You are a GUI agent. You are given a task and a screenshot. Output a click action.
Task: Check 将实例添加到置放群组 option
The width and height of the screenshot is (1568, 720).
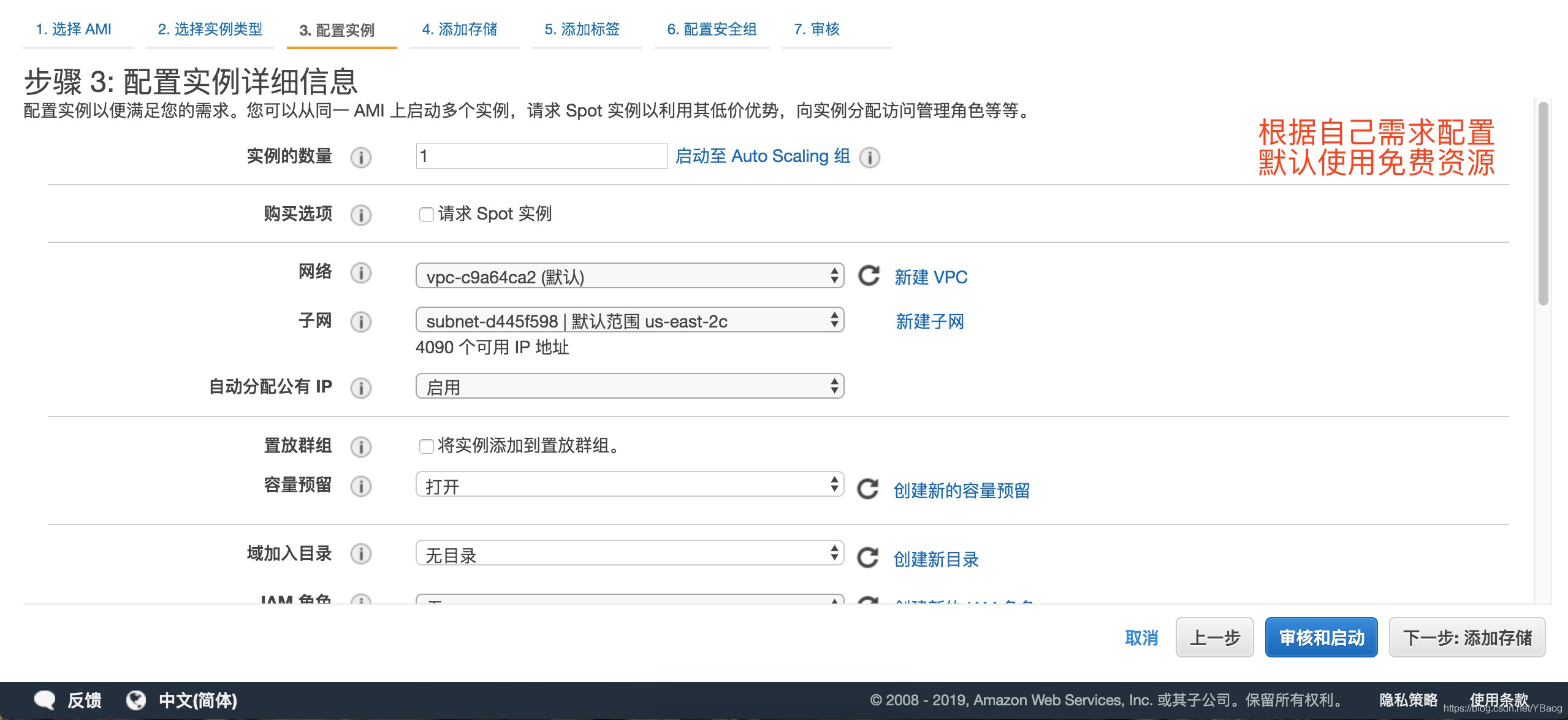pos(426,446)
